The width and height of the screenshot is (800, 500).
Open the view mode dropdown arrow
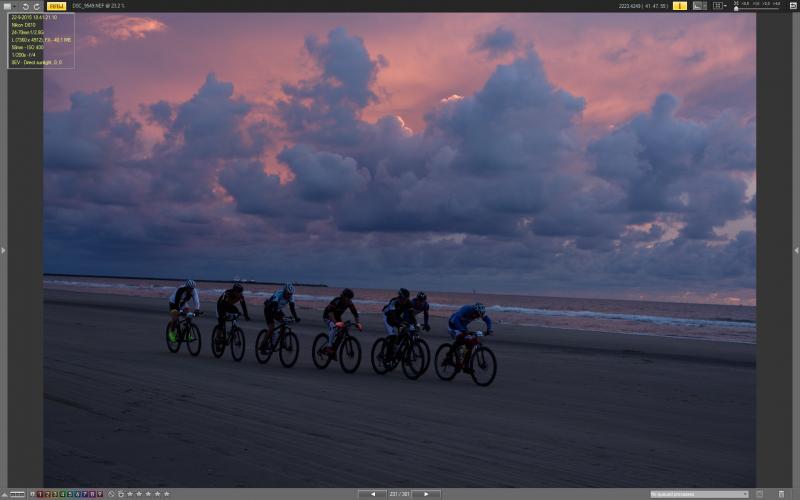[14, 6]
